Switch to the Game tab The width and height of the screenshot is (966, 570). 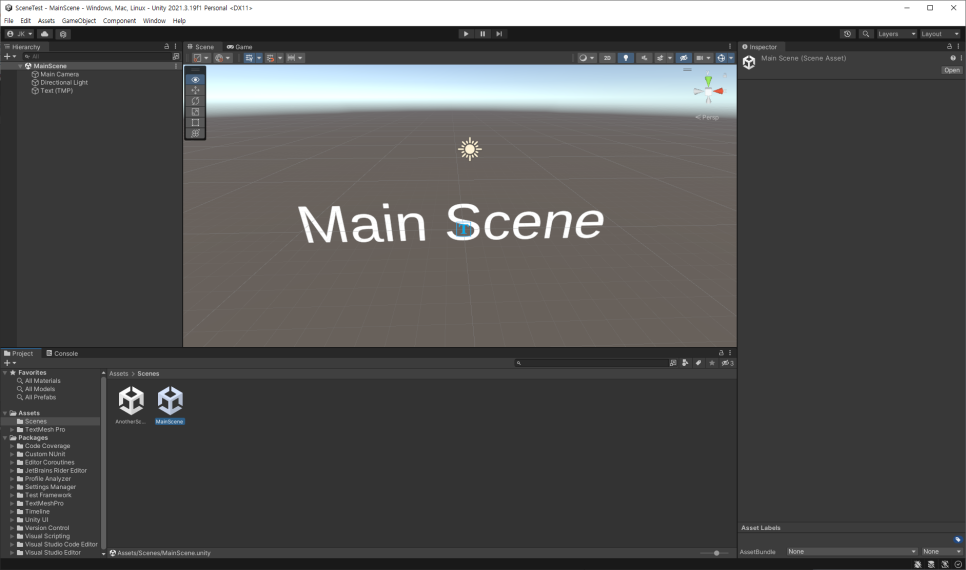(240, 47)
